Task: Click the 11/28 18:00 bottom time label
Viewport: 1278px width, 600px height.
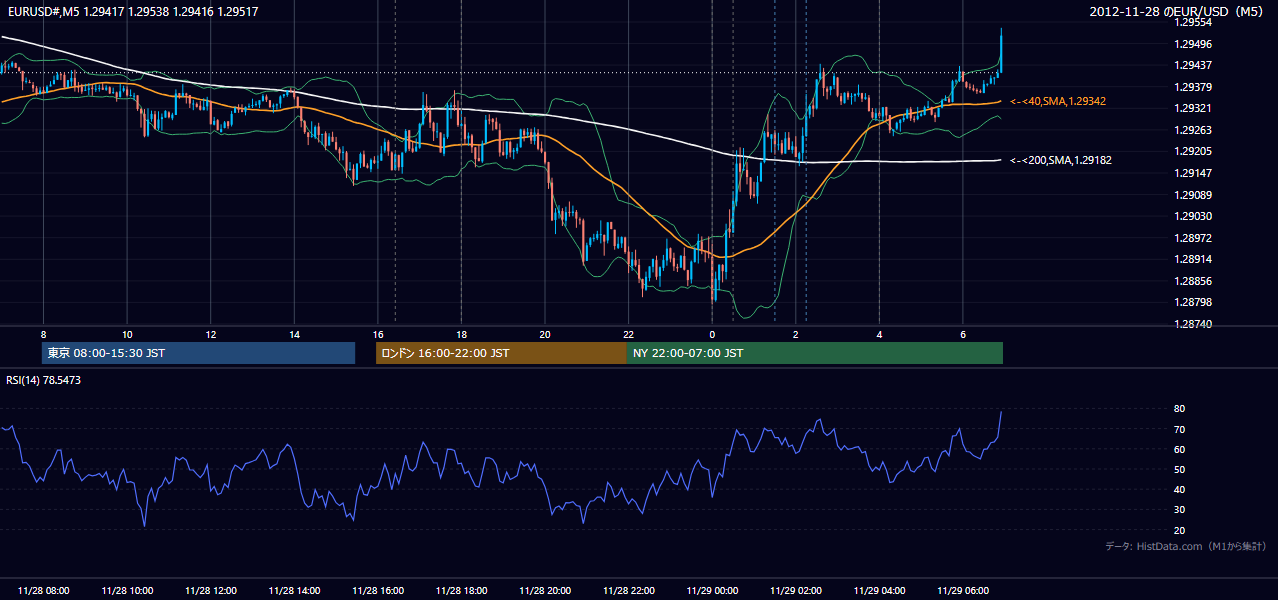Action: coord(461,591)
